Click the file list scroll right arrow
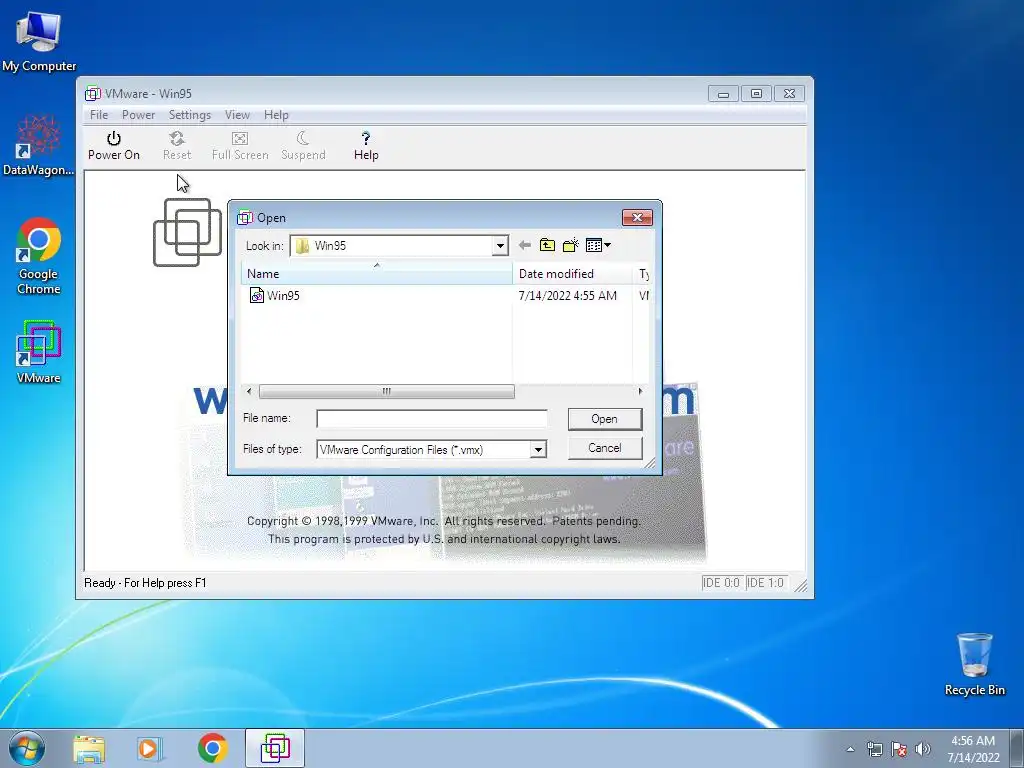This screenshot has width=1024, height=768. (x=640, y=391)
